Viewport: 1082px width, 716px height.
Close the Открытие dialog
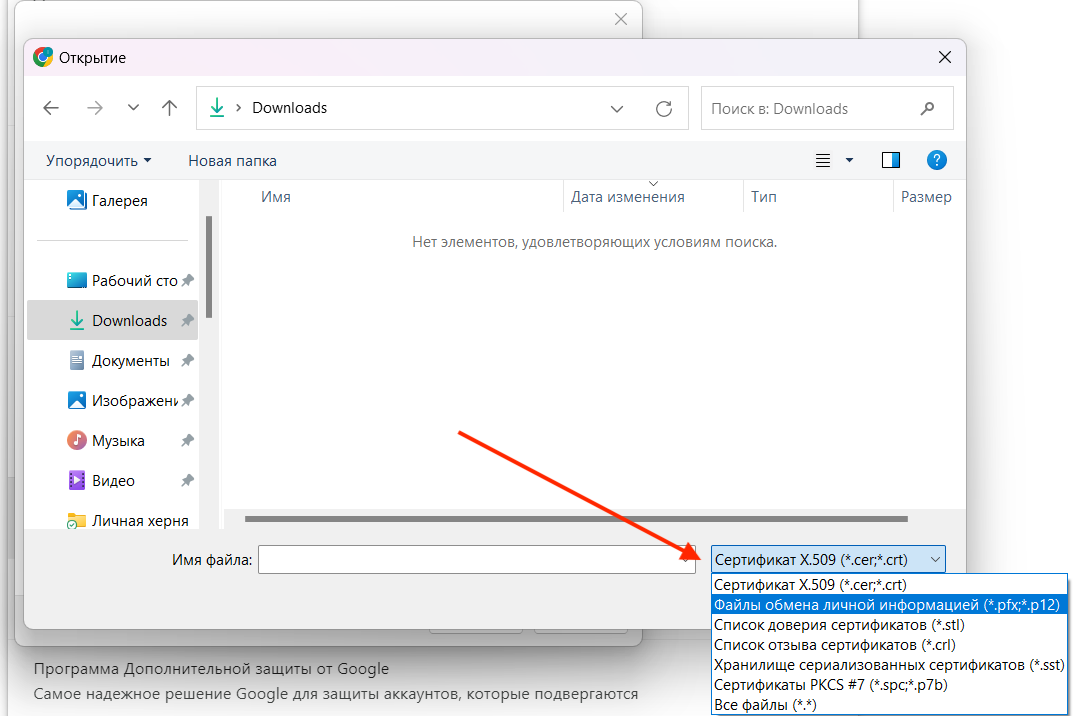[x=945, y=57]
